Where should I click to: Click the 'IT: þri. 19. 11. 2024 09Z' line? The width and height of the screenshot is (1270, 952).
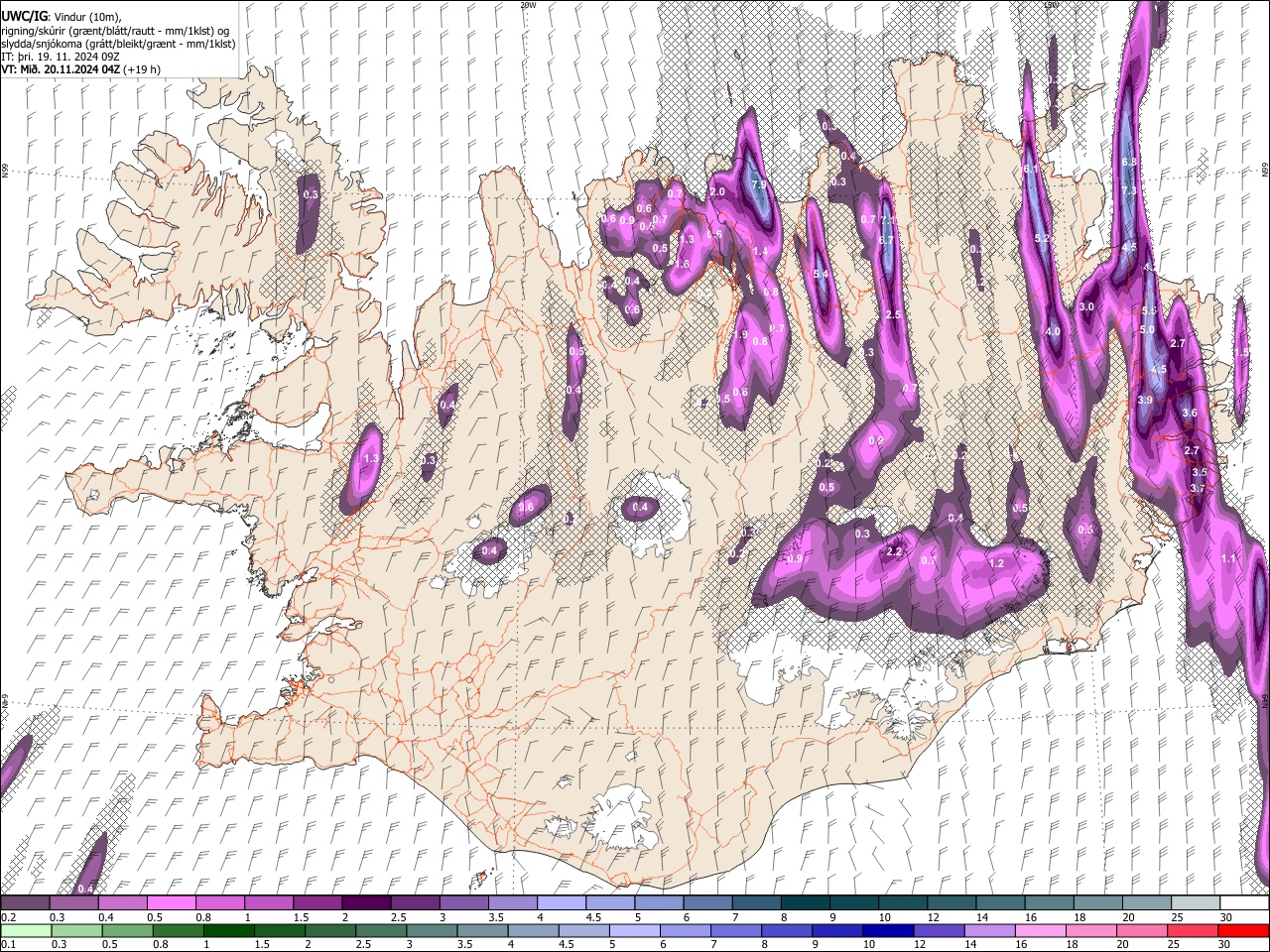click(61, 57)
